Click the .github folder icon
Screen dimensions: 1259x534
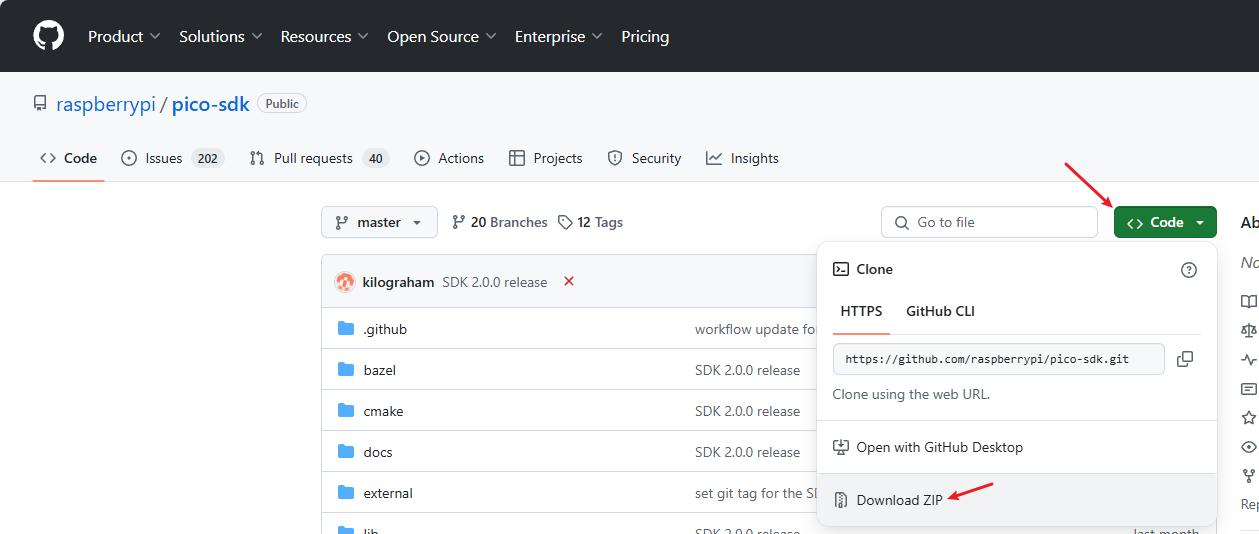click(x=346, y=329)
